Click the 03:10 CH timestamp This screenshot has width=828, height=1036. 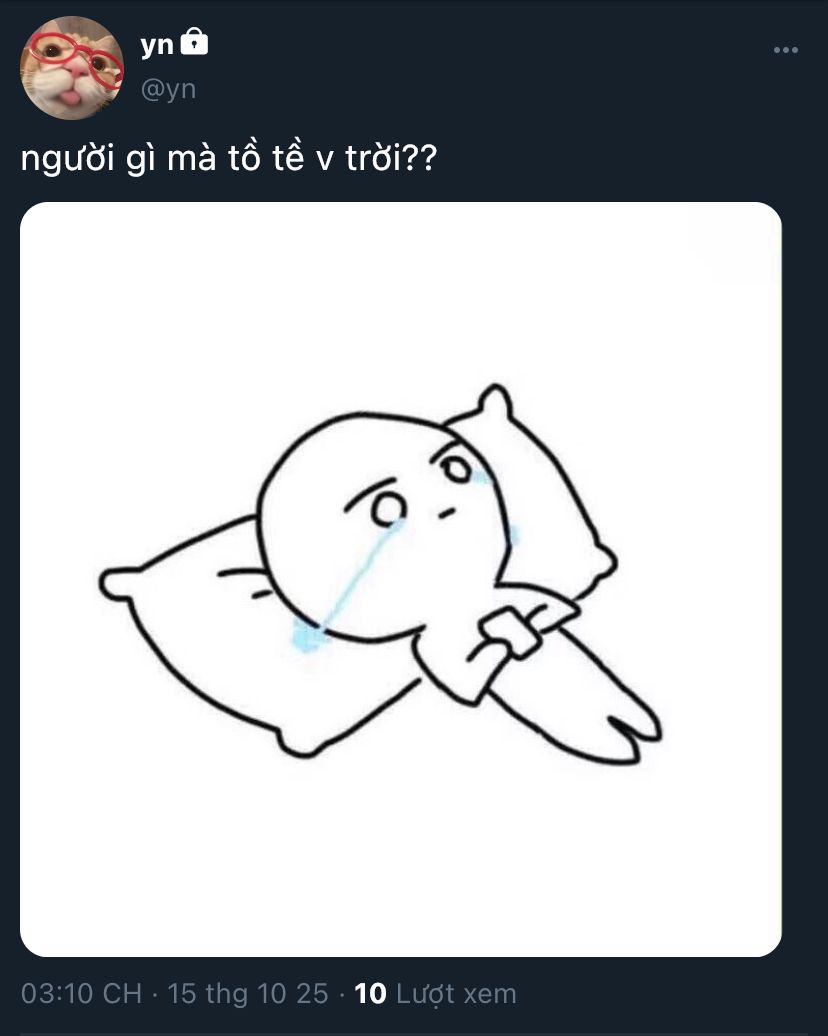click(81, 994)
